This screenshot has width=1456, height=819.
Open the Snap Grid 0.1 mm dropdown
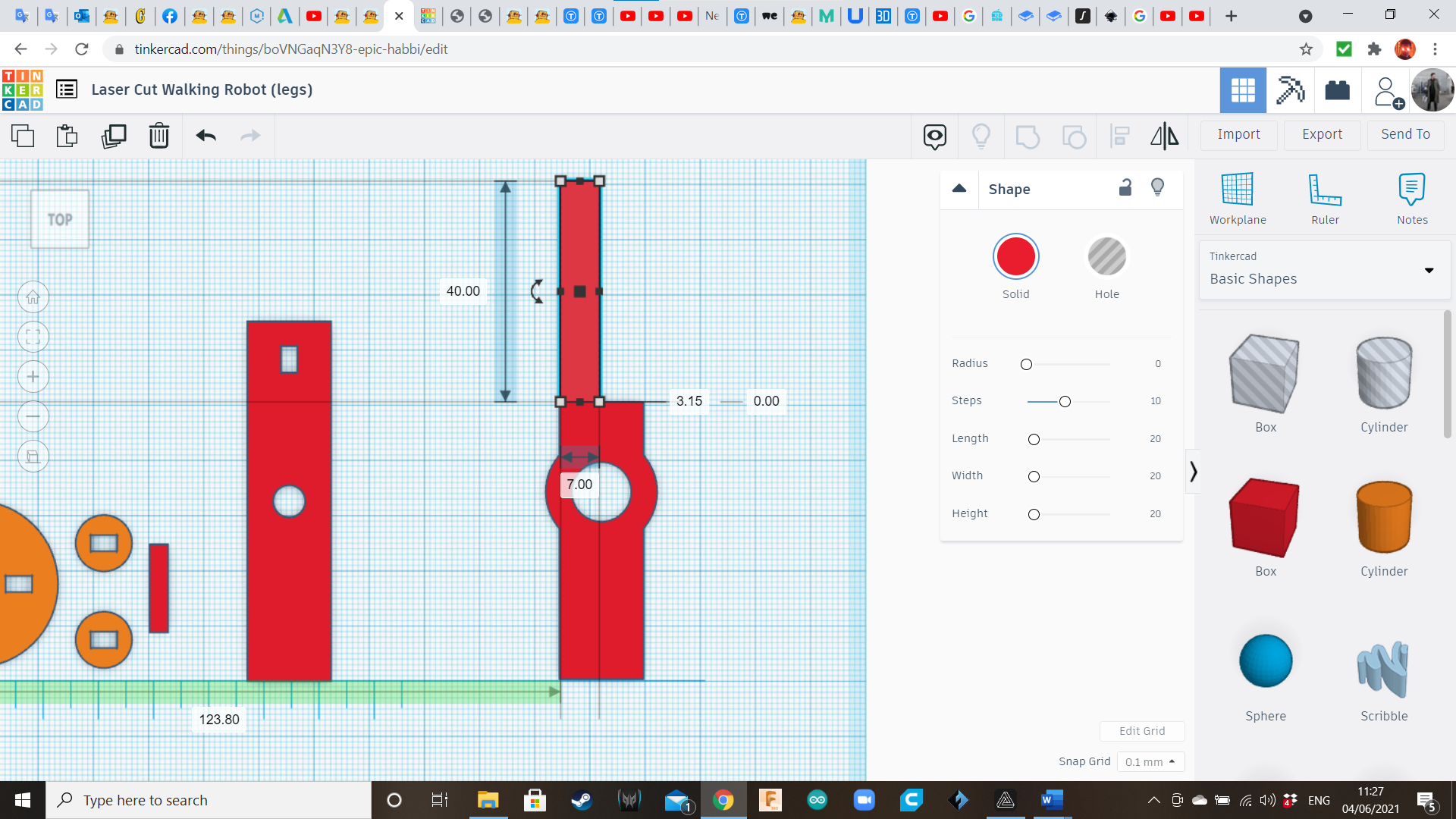click(1150, 761)
